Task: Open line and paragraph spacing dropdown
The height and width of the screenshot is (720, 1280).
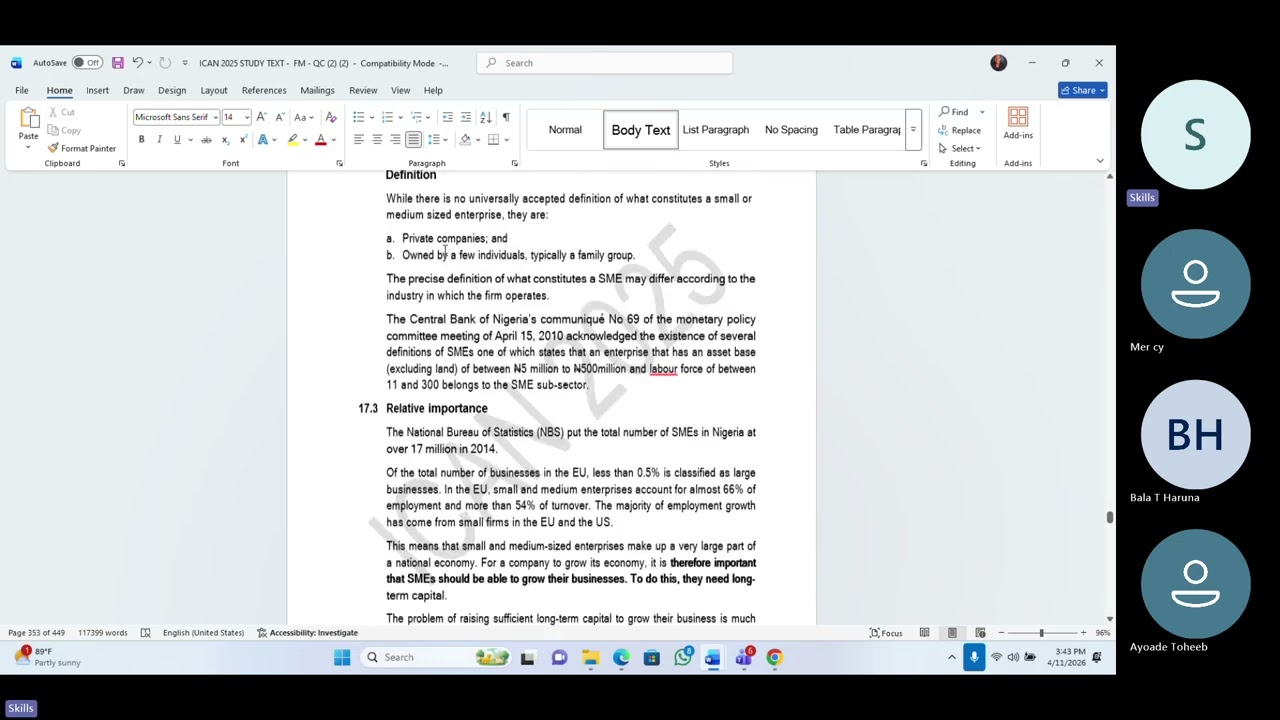Action: click(x=437, y=140)
